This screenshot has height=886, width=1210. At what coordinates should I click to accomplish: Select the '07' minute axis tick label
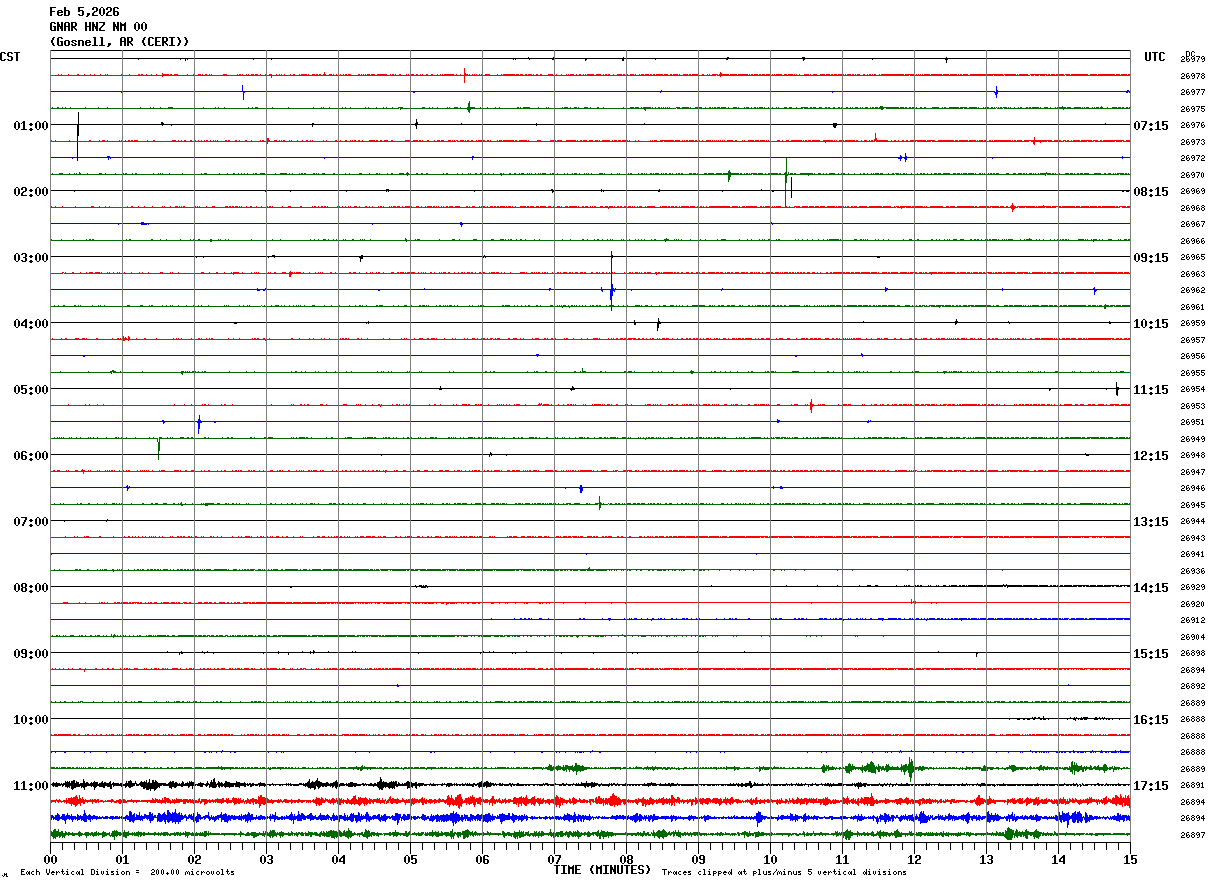click(x=554, y=859)
